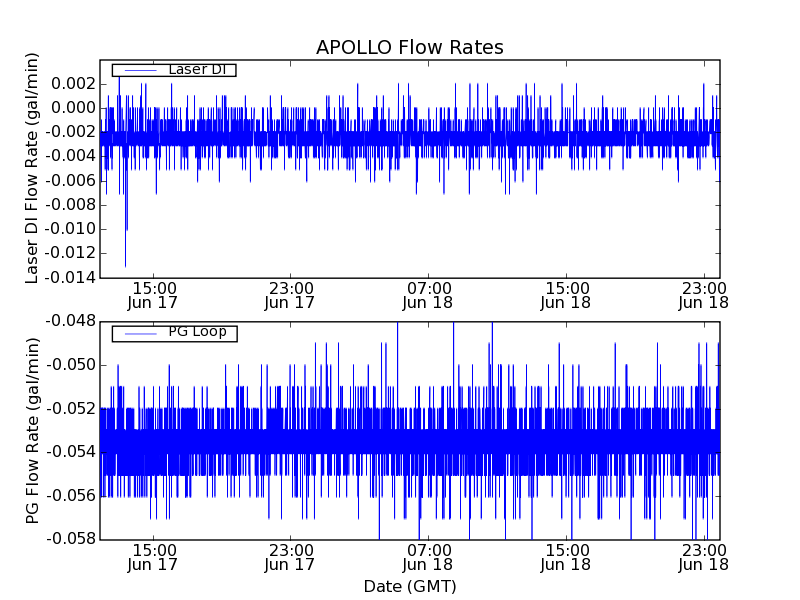Select the -0.012 y-axis tick label
This screenshot has height=600, width=800.
[x=71, y=253]
